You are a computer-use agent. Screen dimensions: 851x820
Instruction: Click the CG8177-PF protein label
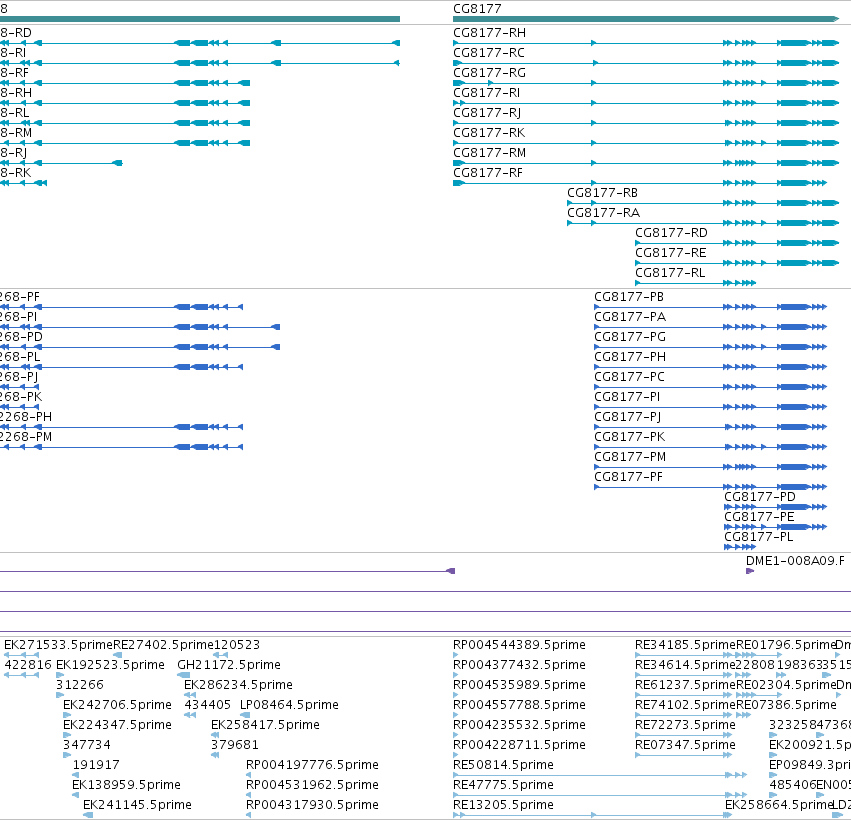coord(628,478)
